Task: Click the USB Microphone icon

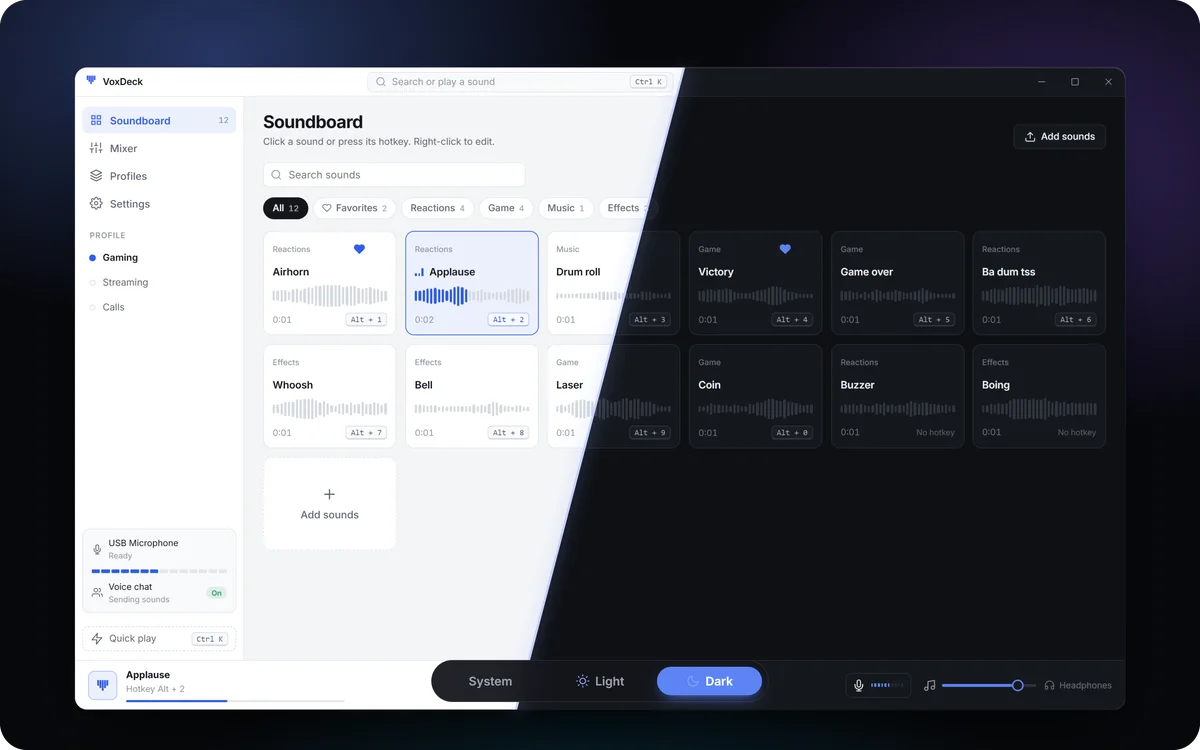Action: pos(97,549)
